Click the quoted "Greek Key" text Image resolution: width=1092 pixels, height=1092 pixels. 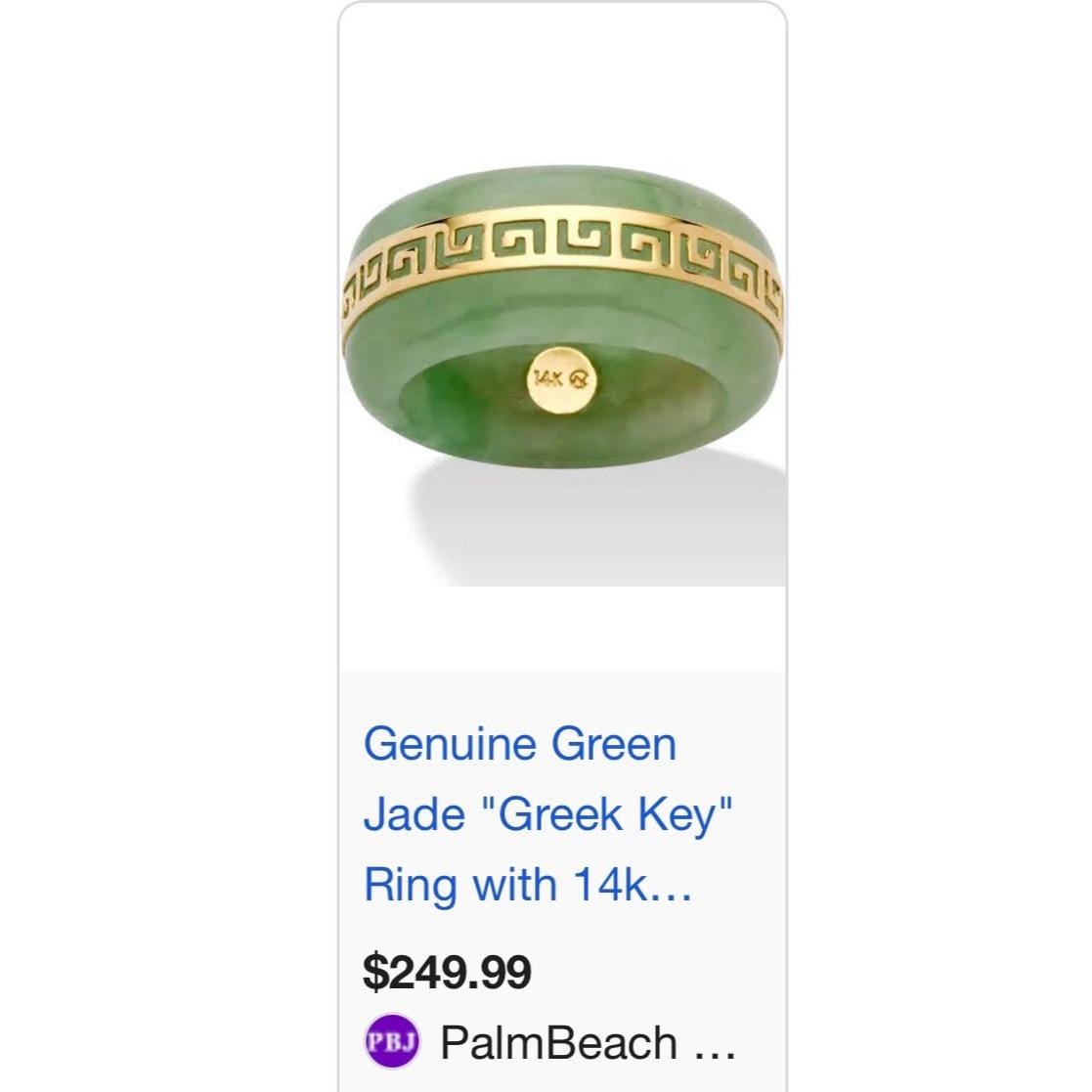pos(607,813)
